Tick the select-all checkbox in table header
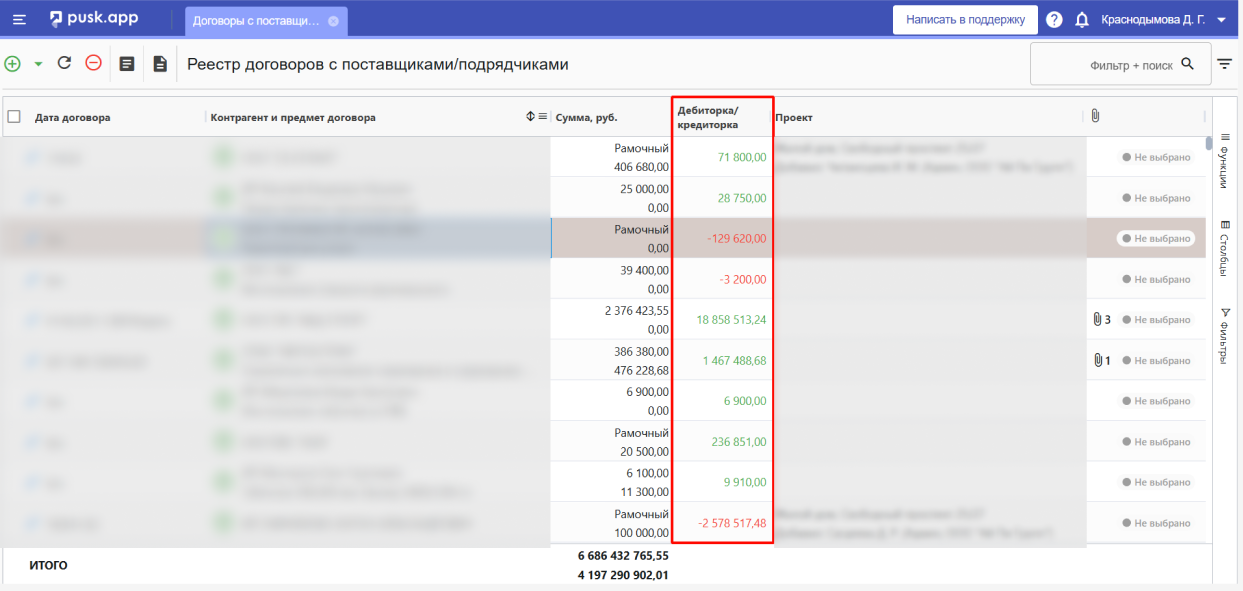The height and width of the screenshot is (591, 1243). tap(14, 117)
